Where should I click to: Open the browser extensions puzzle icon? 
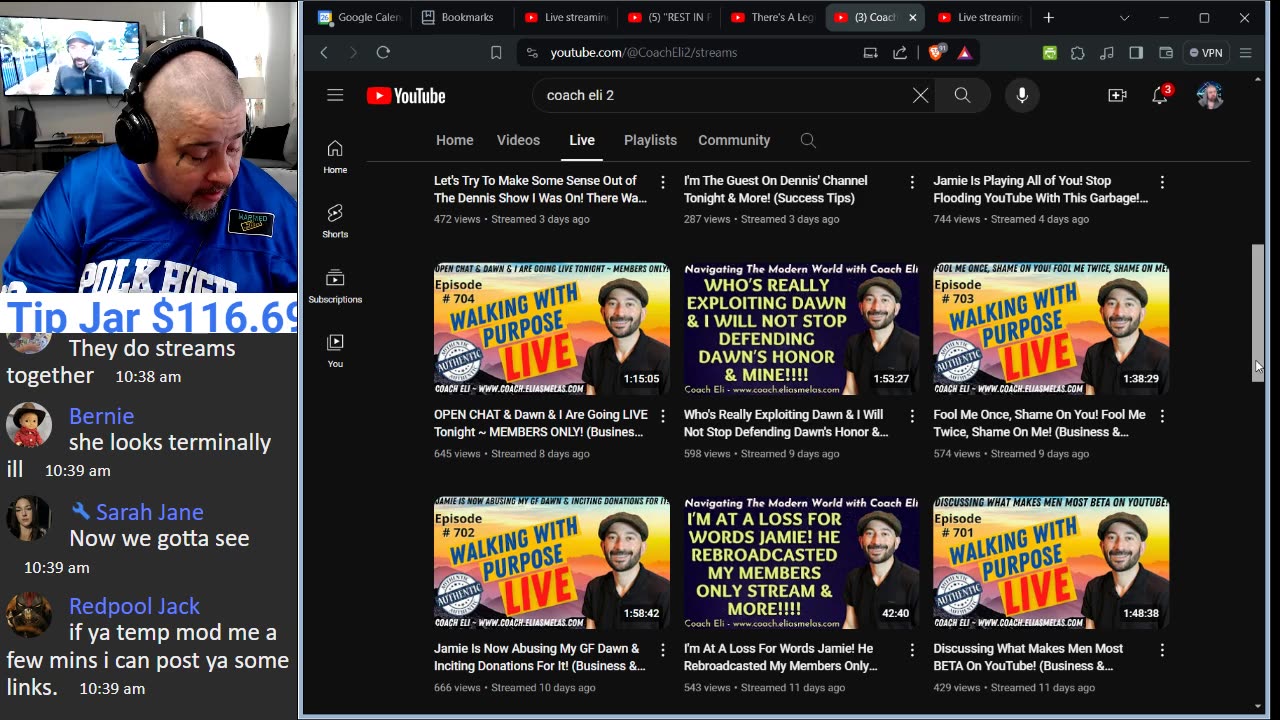tap(1078, 53)
